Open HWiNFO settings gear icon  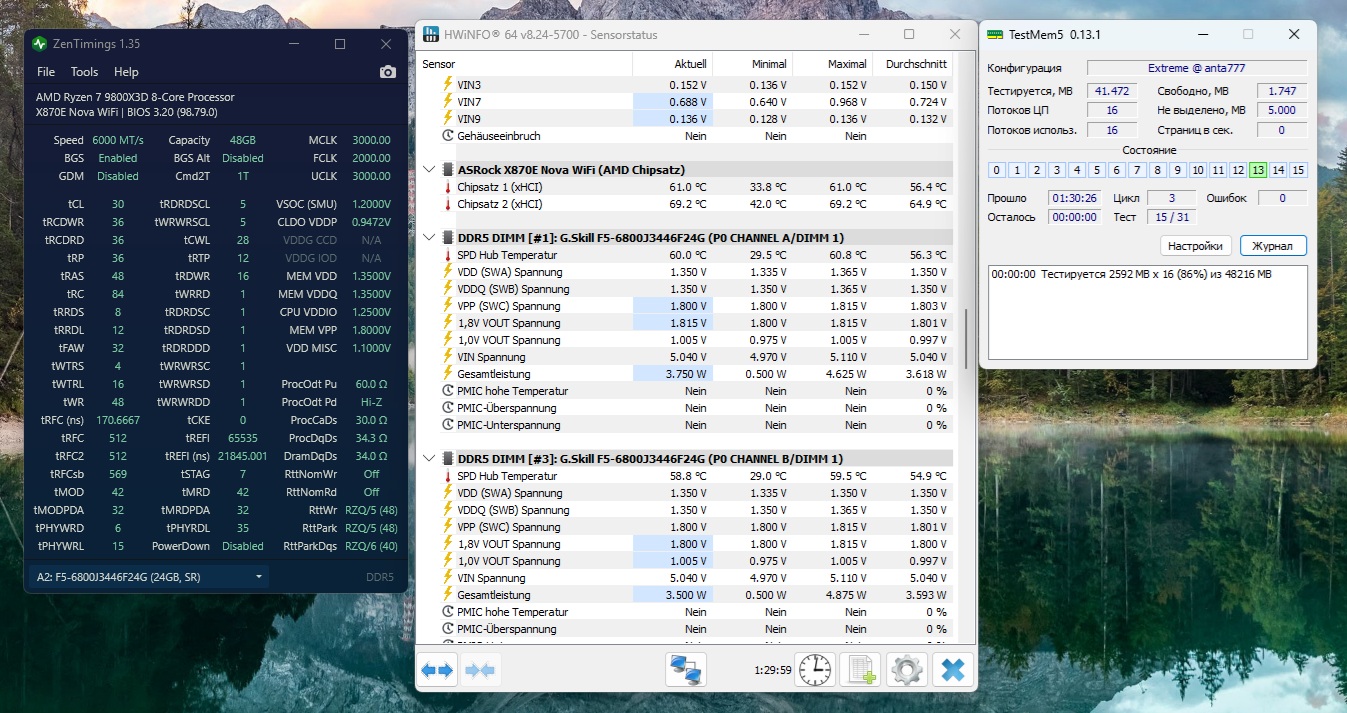pos(907,670)
